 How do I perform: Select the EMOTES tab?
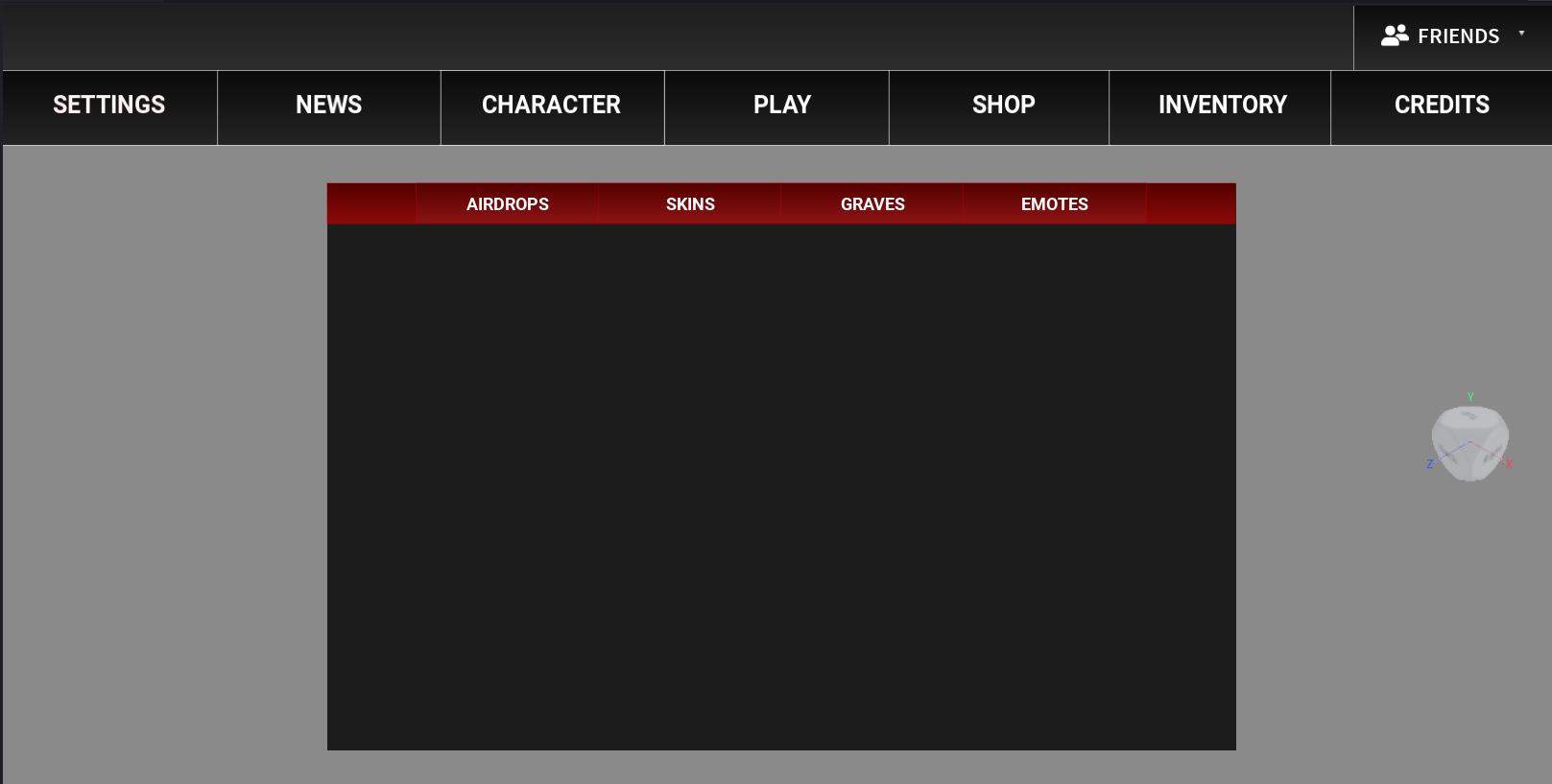[x=1055, y=203]
